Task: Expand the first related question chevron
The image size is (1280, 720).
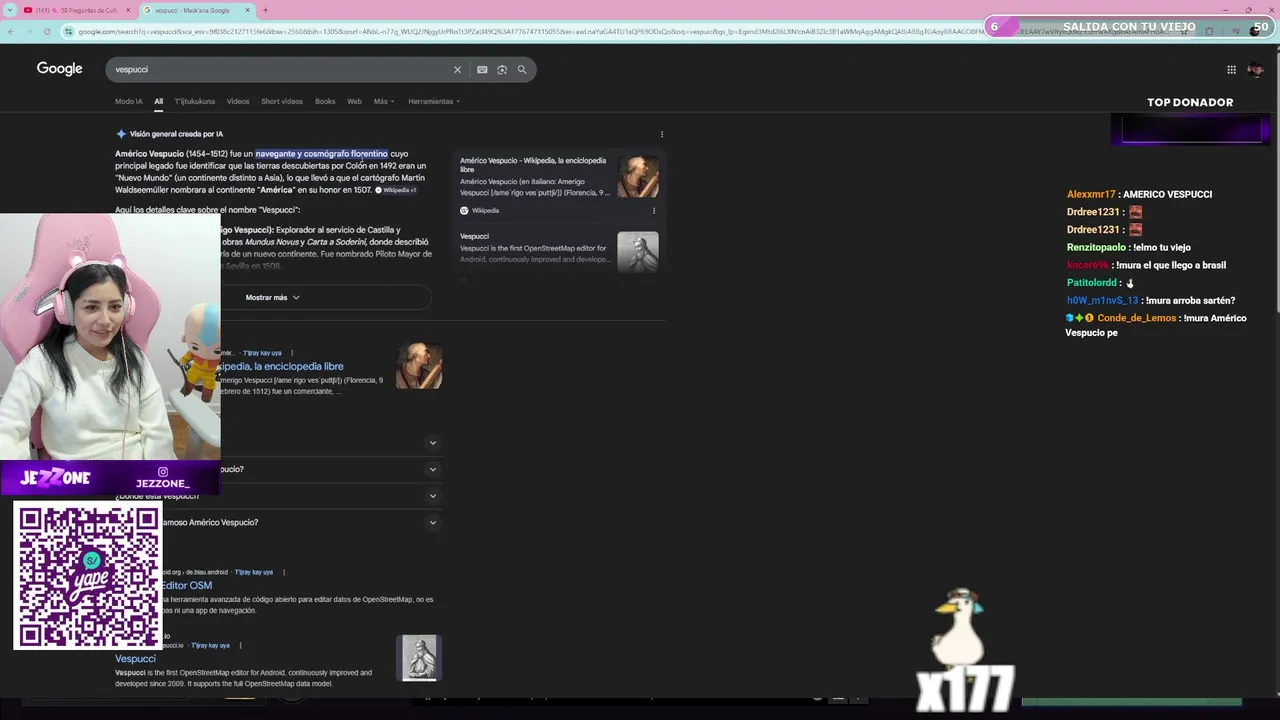Action: point(433,443)
